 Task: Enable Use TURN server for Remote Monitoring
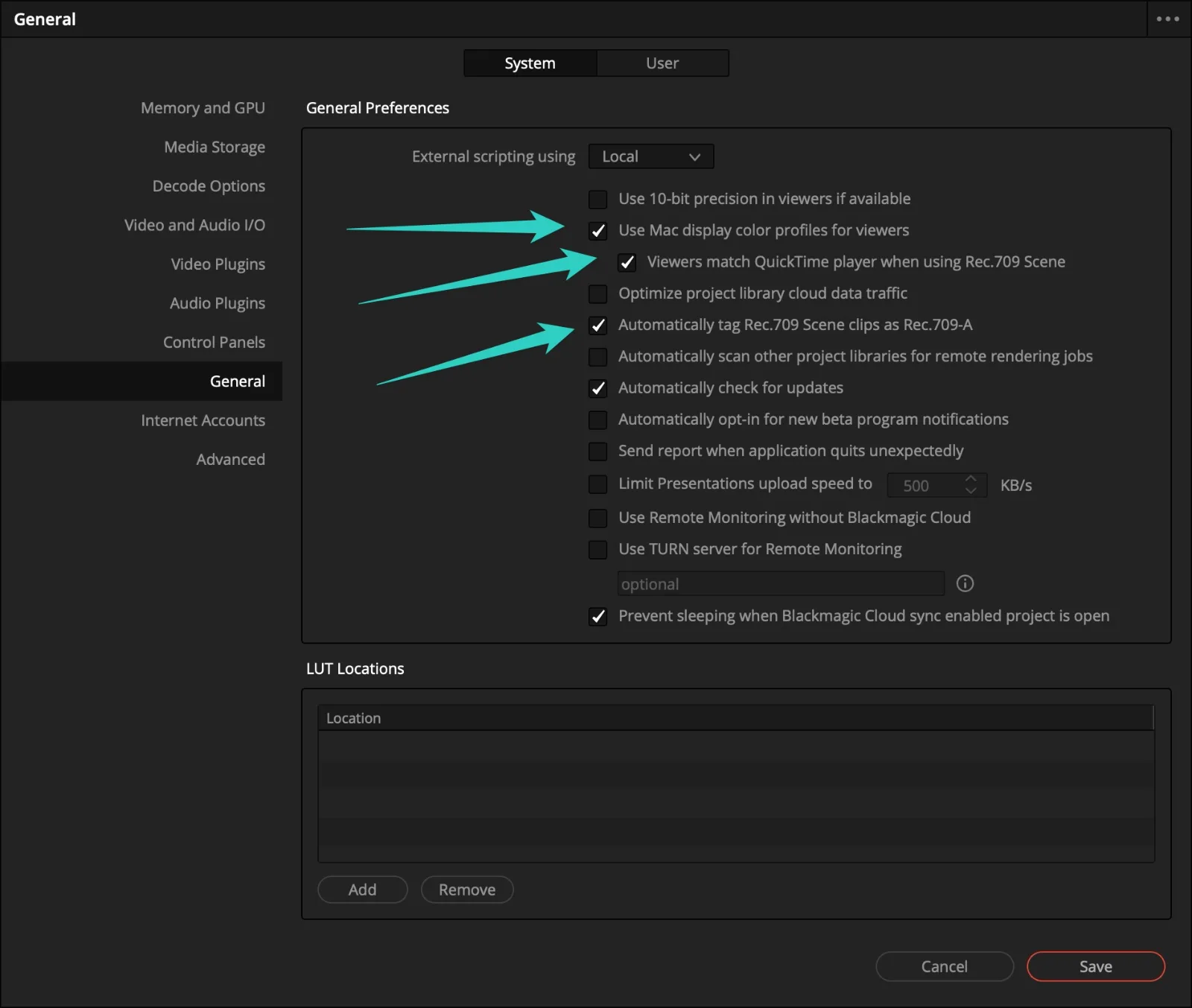click(x=597, y=550)
